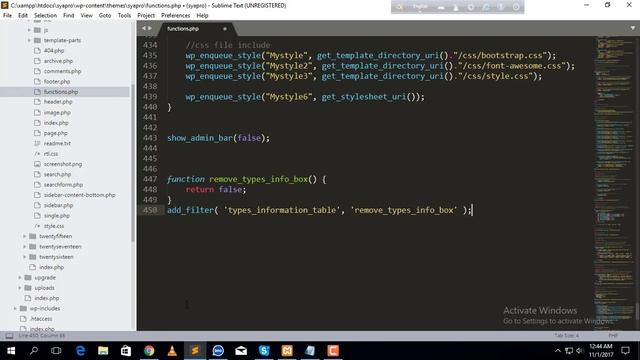Open the Edit menu
The height and width of the screenshot is (360, 640).
point(23,16)
